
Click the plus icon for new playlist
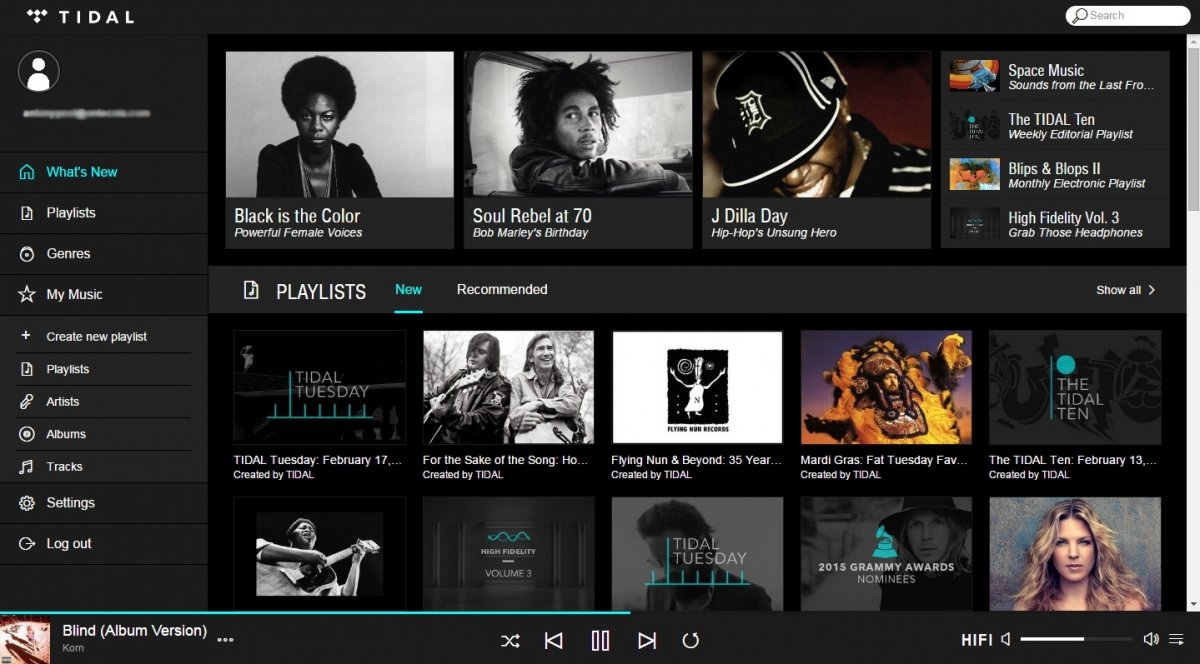(x=26, y=336)
